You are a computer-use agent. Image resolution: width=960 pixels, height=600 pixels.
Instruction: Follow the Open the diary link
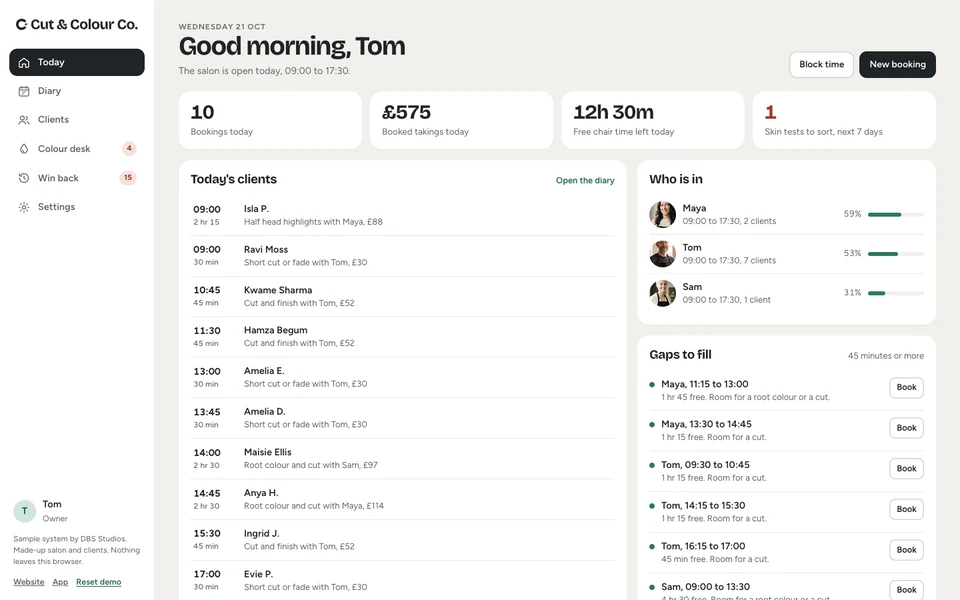click(x=585, y=181)
